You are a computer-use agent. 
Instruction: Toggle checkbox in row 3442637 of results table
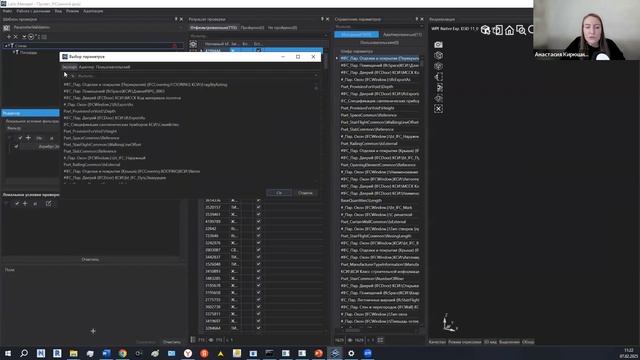click(x=258, y=257)
